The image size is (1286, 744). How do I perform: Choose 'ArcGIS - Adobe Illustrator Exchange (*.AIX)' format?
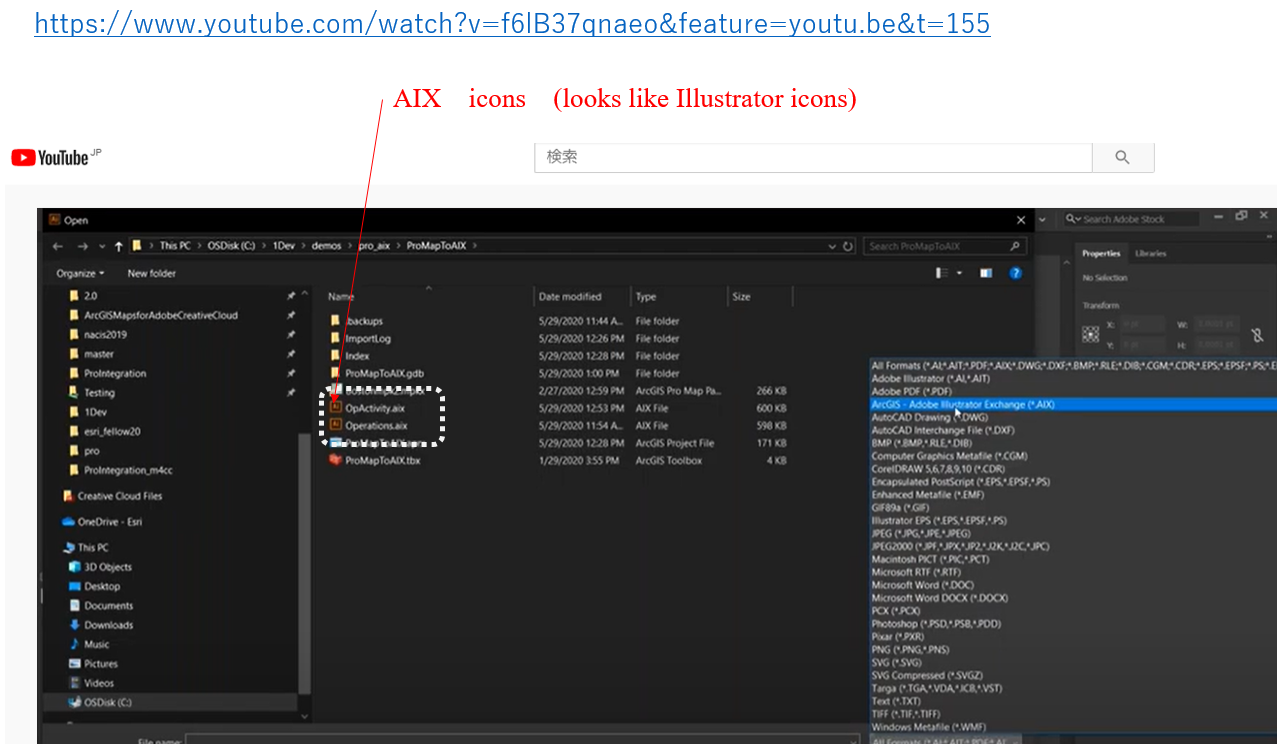[x=1073, y=404]
